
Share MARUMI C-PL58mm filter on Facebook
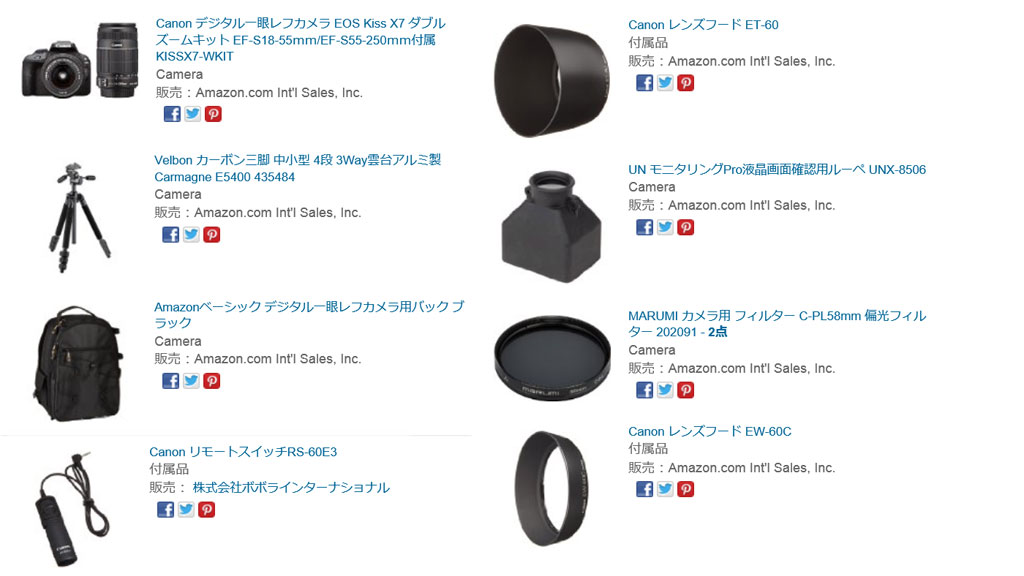click(x=645, y=390)
